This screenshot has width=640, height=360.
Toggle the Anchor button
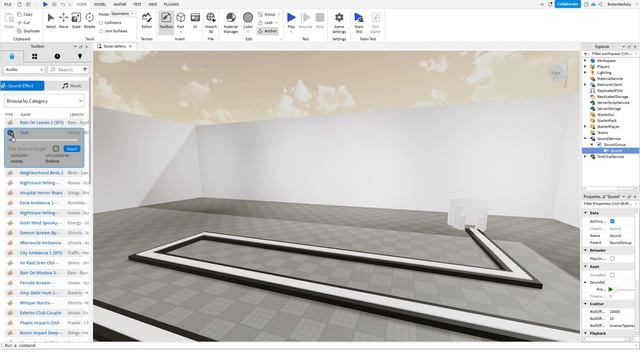(267, 31)
